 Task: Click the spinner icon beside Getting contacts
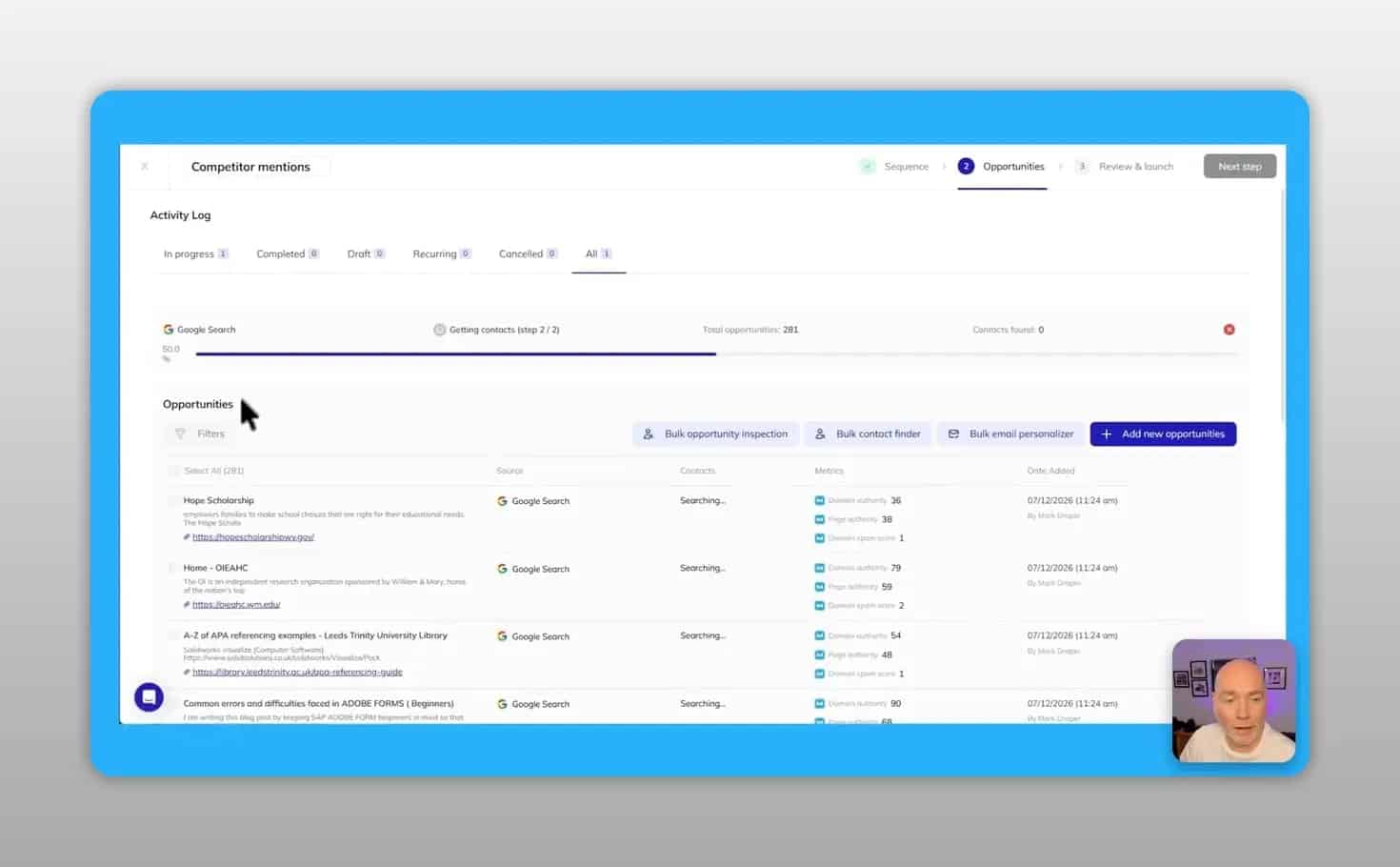[439, 330]
